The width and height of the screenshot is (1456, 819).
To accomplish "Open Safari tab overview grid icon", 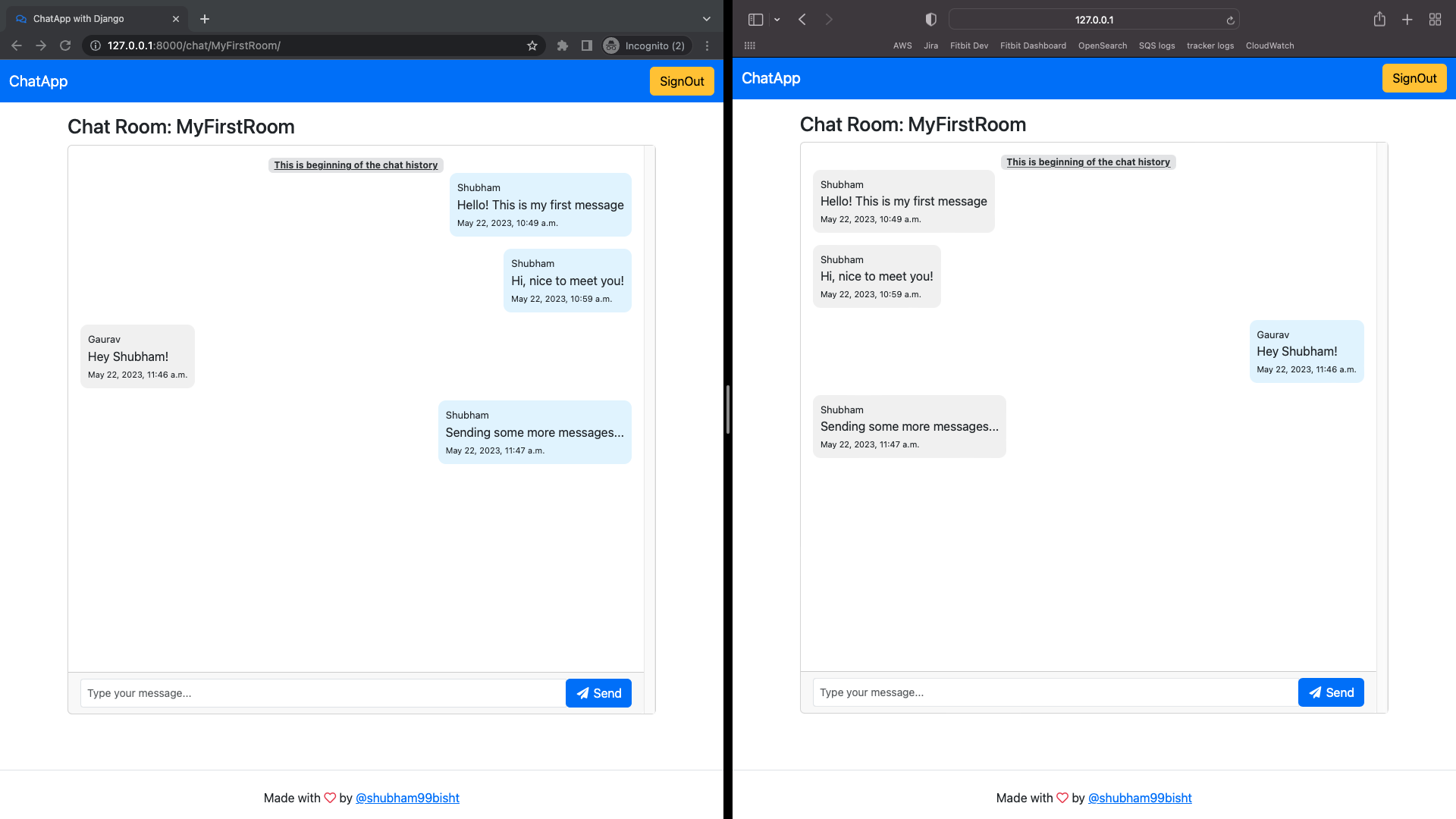I will (1435, 20).
